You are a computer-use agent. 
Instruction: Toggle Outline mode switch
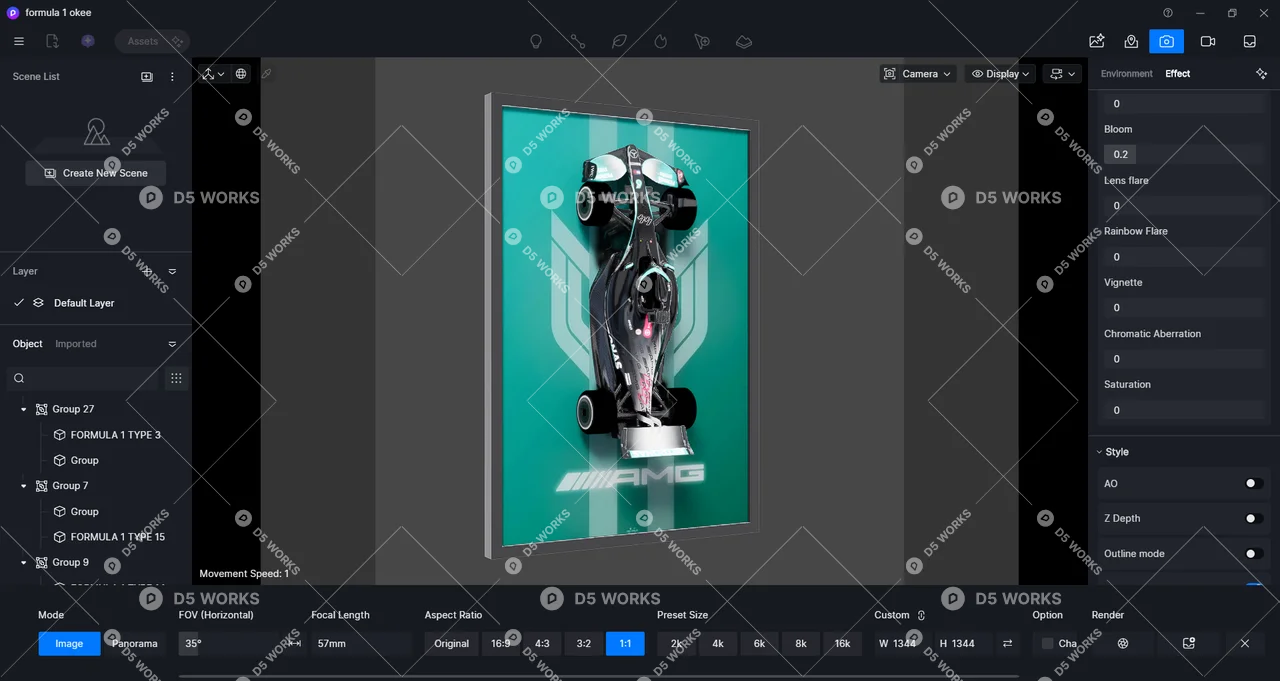(1253, 554)
